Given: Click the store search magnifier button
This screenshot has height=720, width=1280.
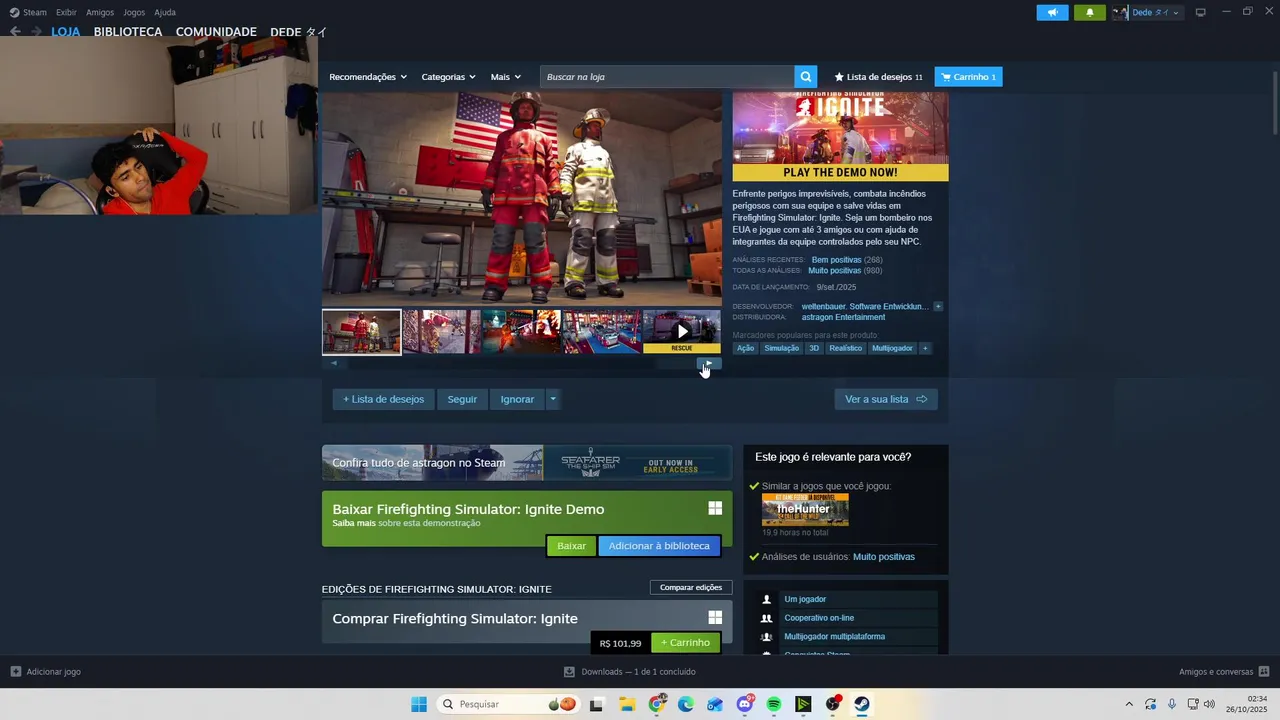Looking at the screenshot, I should (x=806, y=77).
